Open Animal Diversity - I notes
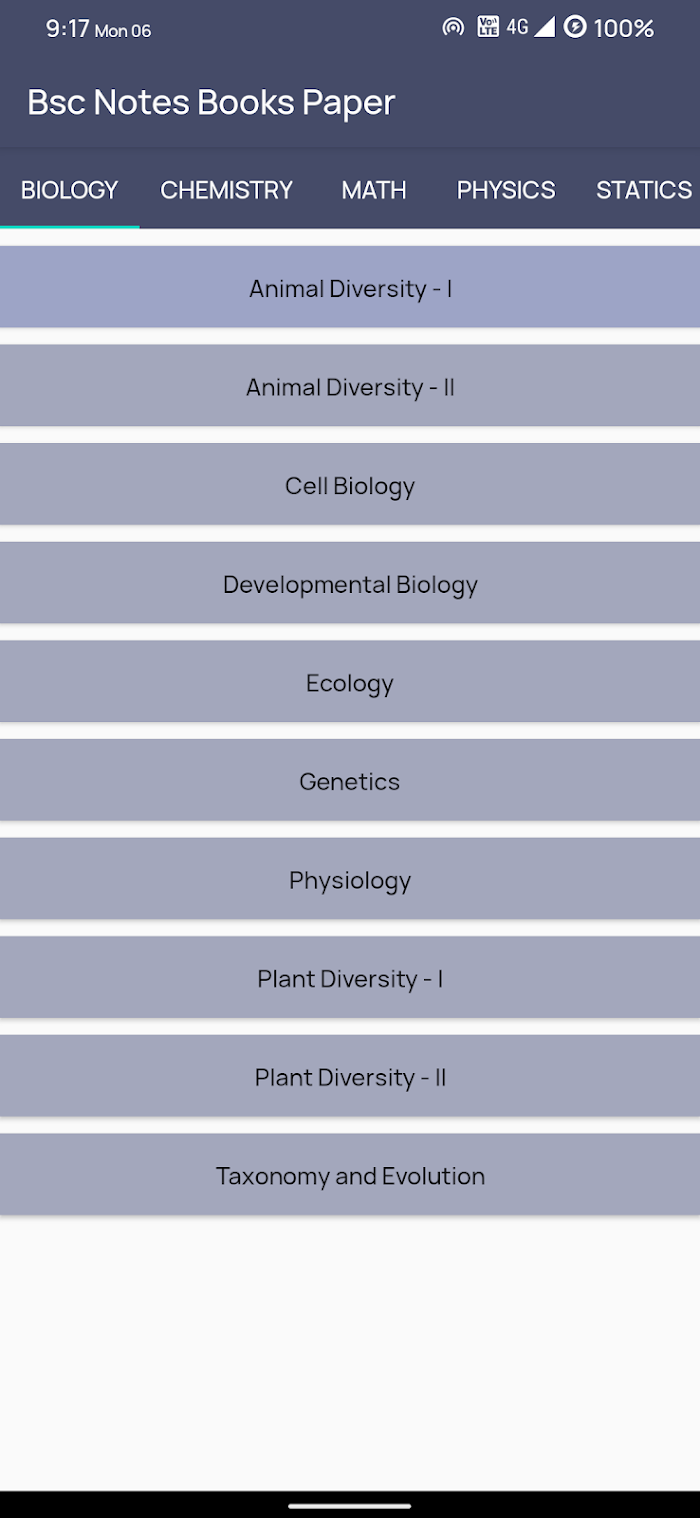Image resolution: width=700 pixels, height=1518 pixels. pyautogui.click(x=350, y=288)
